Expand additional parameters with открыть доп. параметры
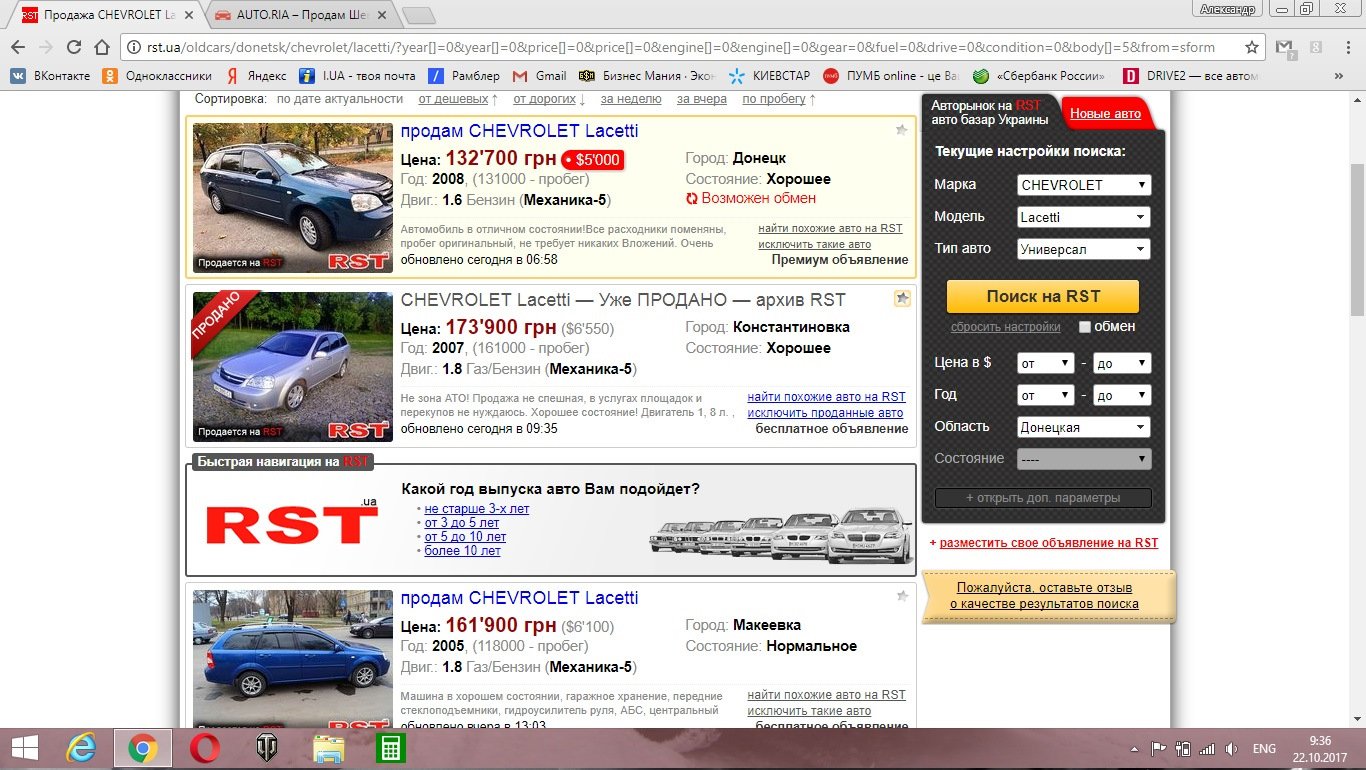Image resolution: width=1366 pixels, height=770 pixels. (1043, 498)
